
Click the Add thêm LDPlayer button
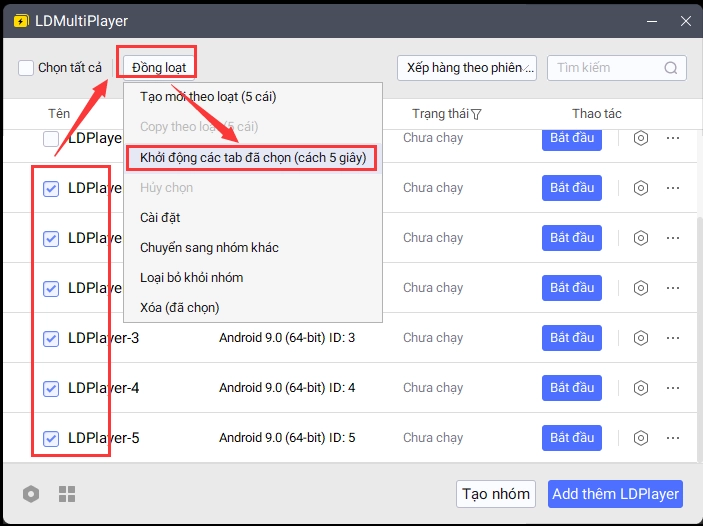pyautogui.click(x=616, y=494)
